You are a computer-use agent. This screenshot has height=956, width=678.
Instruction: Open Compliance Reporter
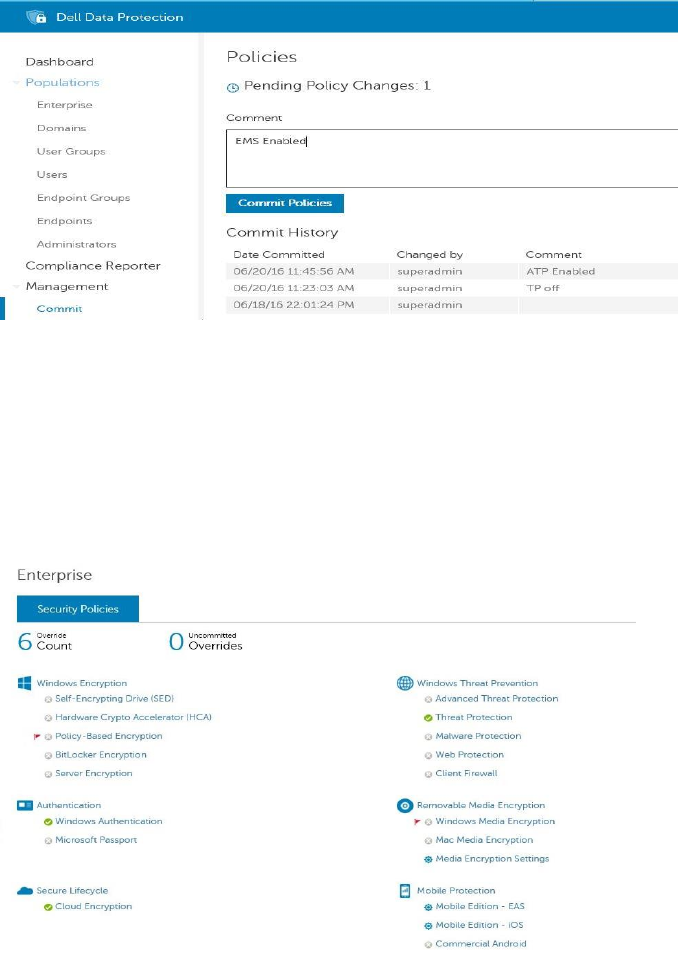coord(93,266)
